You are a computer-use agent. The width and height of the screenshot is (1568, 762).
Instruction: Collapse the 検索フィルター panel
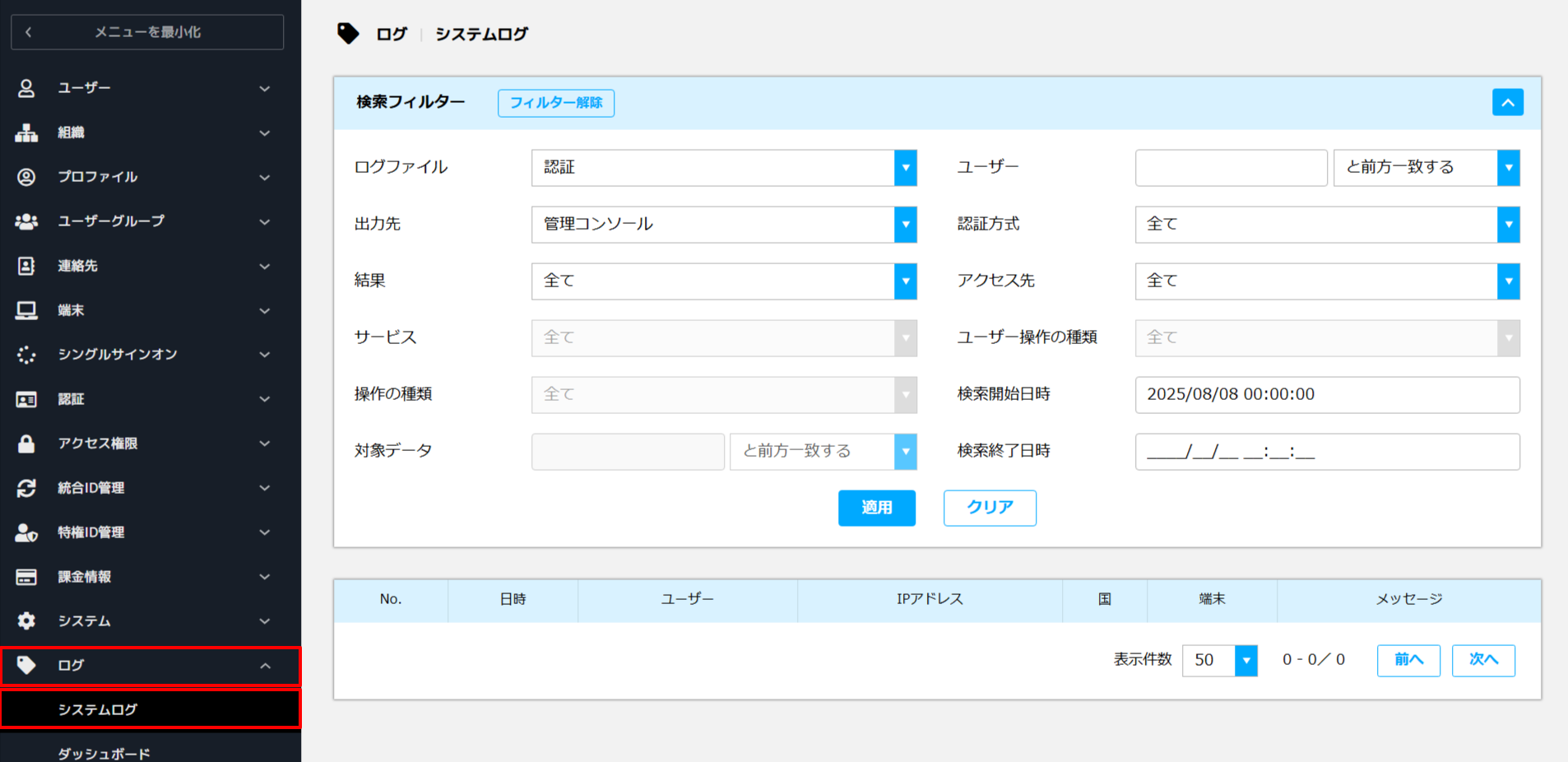tap(1508, 103)
